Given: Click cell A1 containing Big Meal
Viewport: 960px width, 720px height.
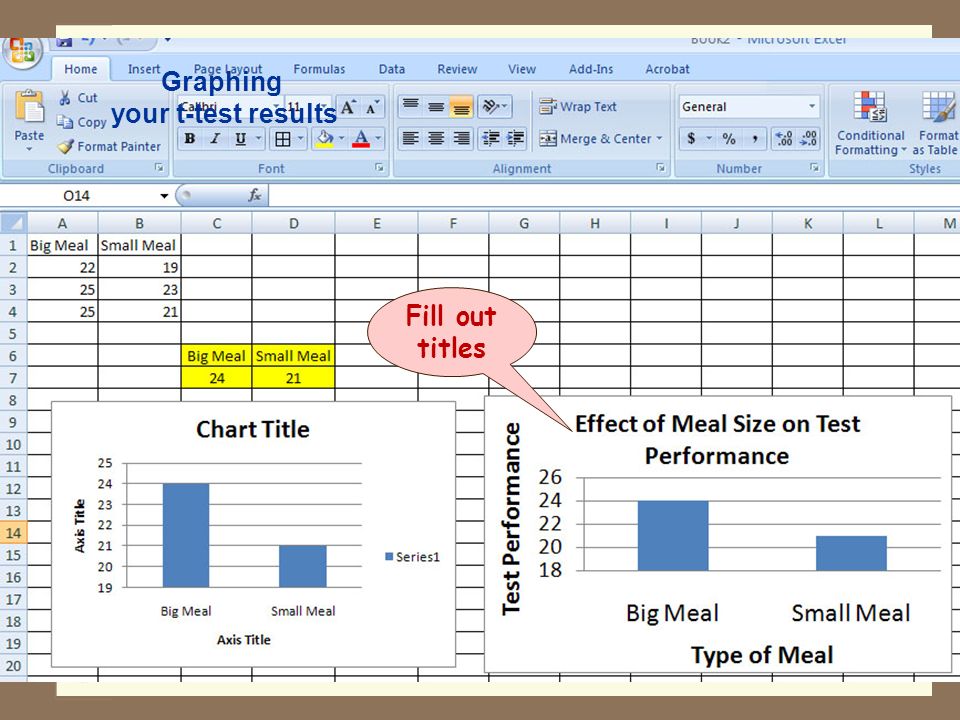Looking at the screenshot, I should point(62,246).
